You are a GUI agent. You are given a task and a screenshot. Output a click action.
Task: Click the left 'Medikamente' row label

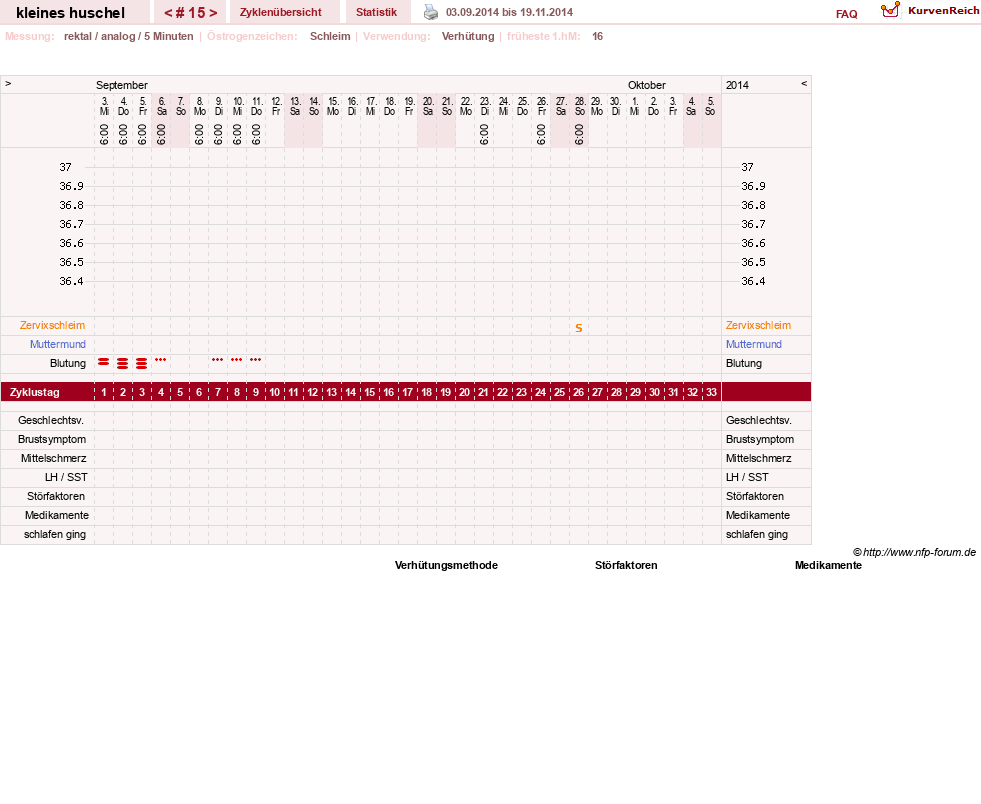click(57, 516)
